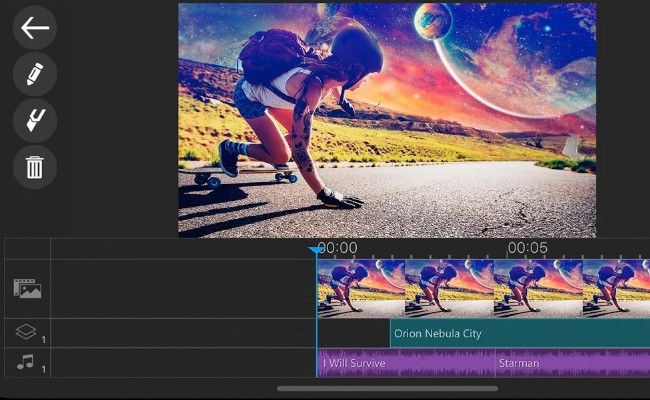The height and width of the screenshot is (400, 650).
Task: Click the blue playhead handle on the ruler
Action: pos(317,249)
